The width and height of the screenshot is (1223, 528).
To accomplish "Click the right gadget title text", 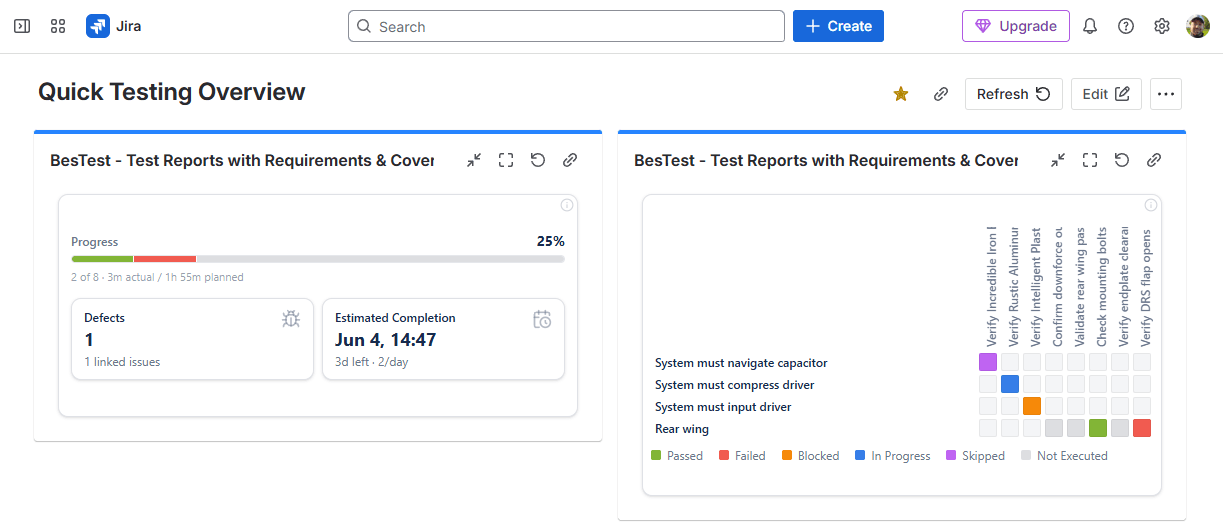I will tap(826, 160).
